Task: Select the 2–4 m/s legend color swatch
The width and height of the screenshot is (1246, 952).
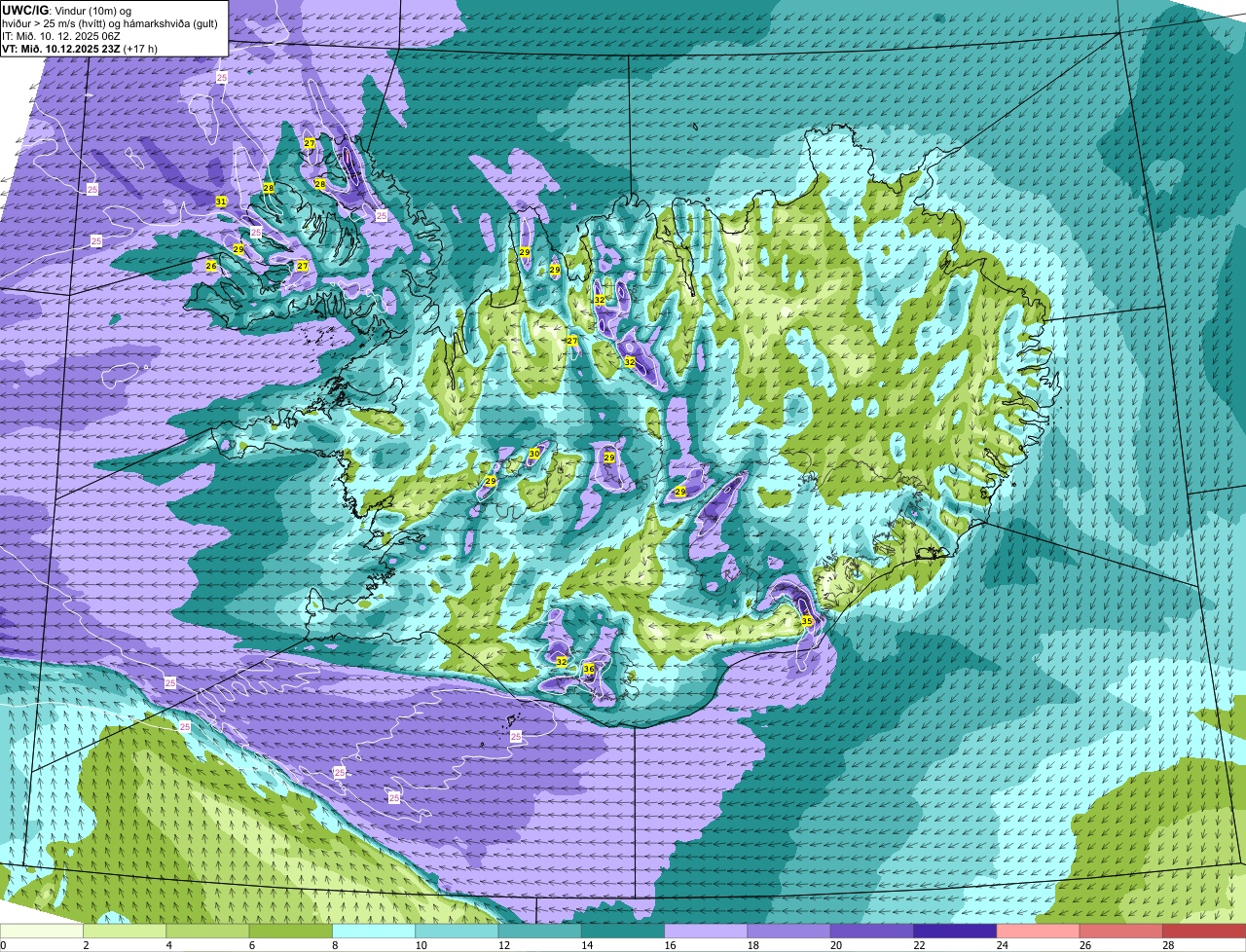Action: coord(126,931)
